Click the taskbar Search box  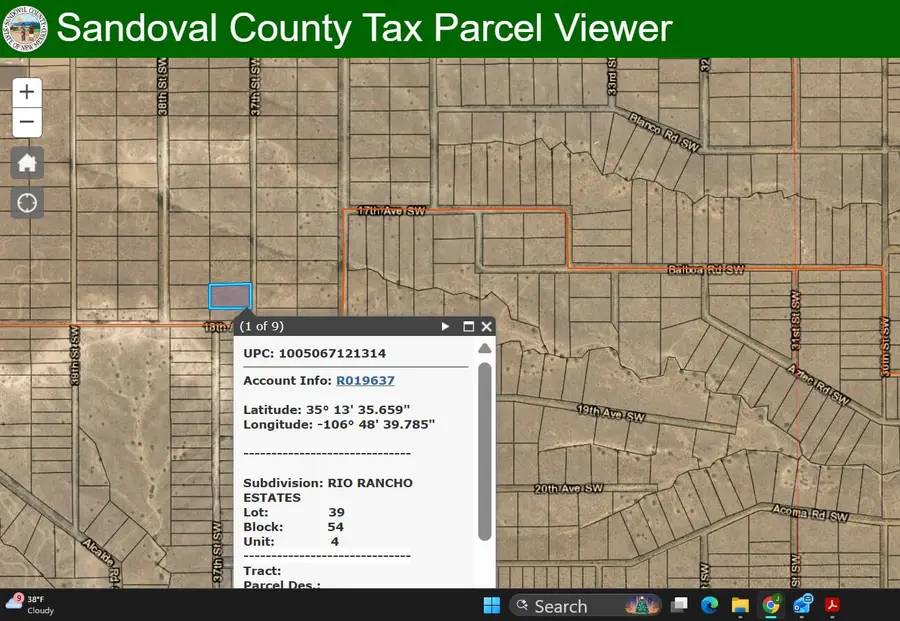(560, 605)
